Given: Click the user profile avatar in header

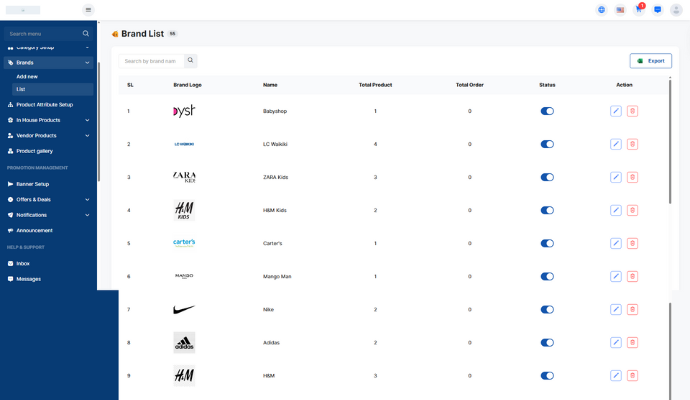Looking at the screenshot, I should click(676, 10).
